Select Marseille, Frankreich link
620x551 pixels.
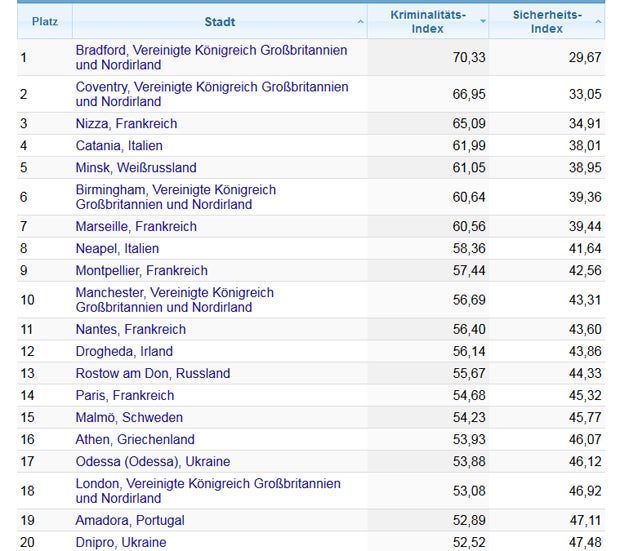(136, 226)
